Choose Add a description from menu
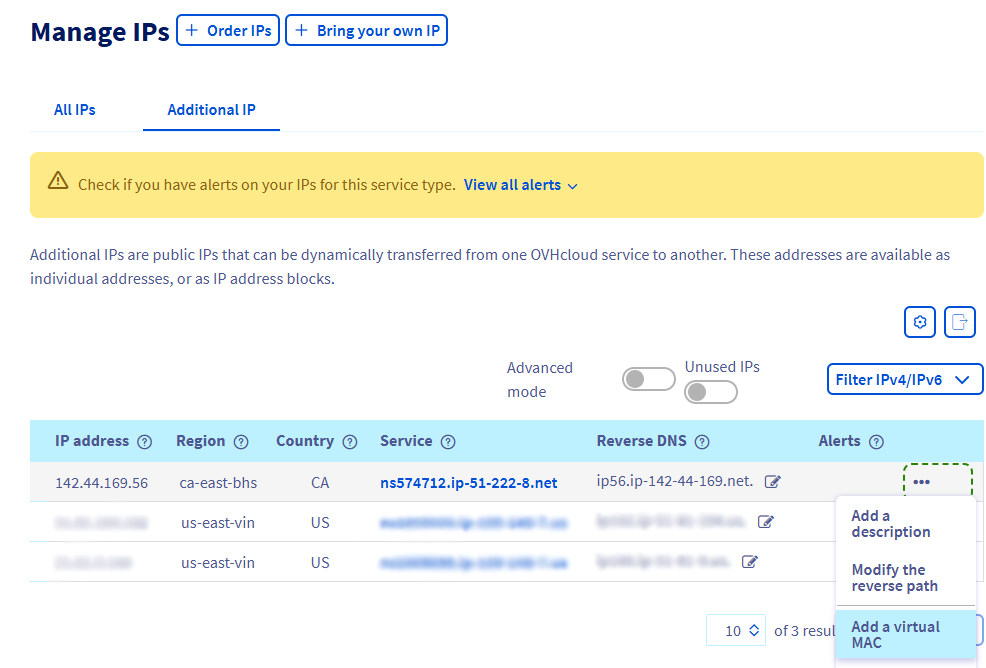This screenshot has height=668, width=986. 905,524
